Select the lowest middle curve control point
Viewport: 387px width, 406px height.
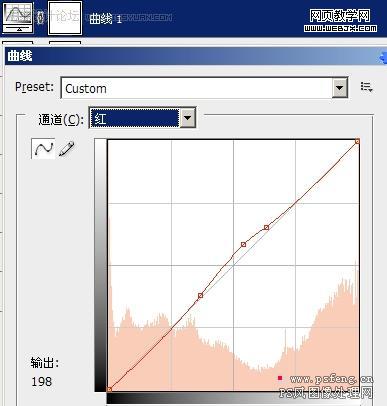click(x=200, y=295)
